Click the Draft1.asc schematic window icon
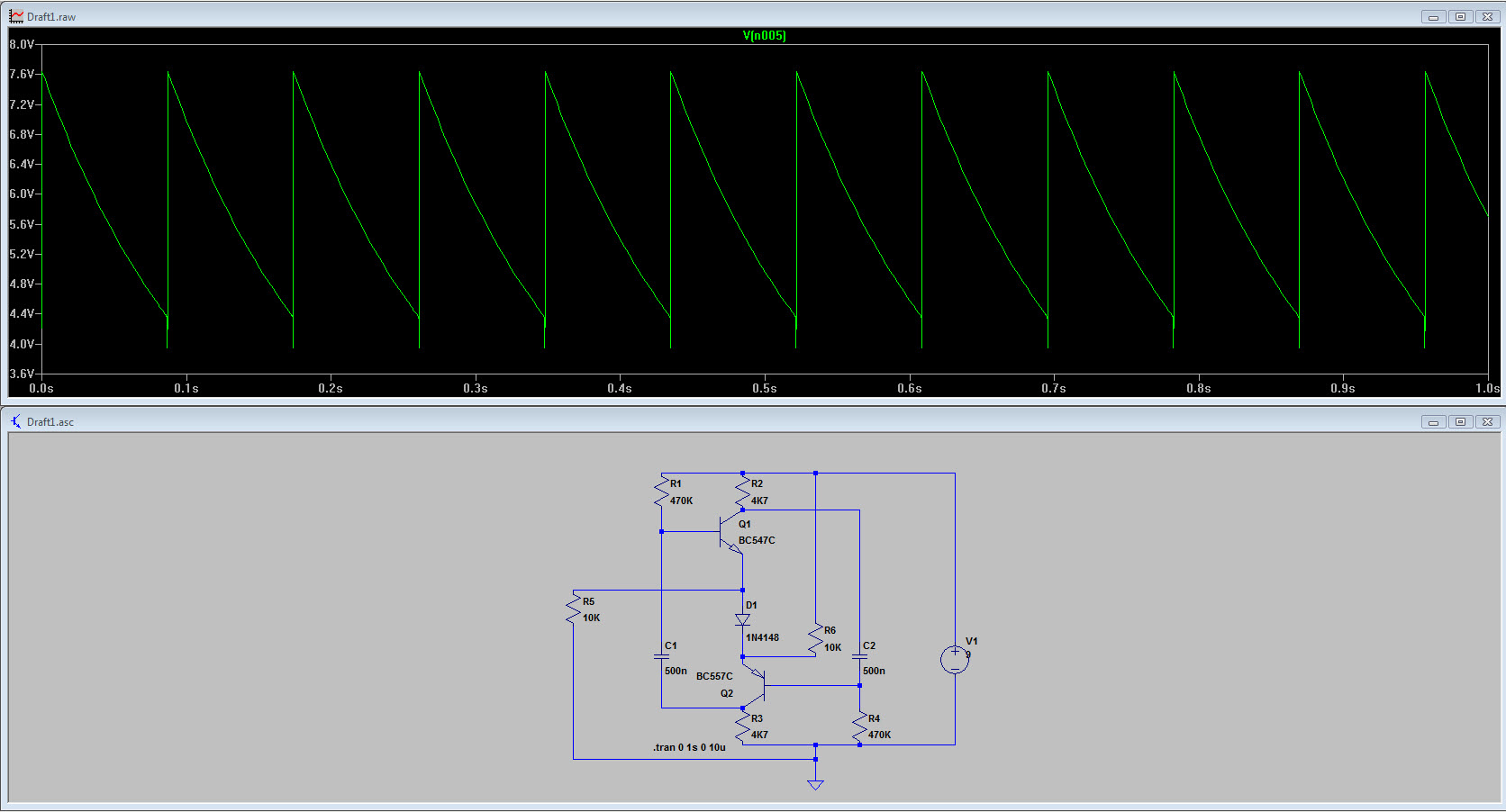 click(16, 421)
